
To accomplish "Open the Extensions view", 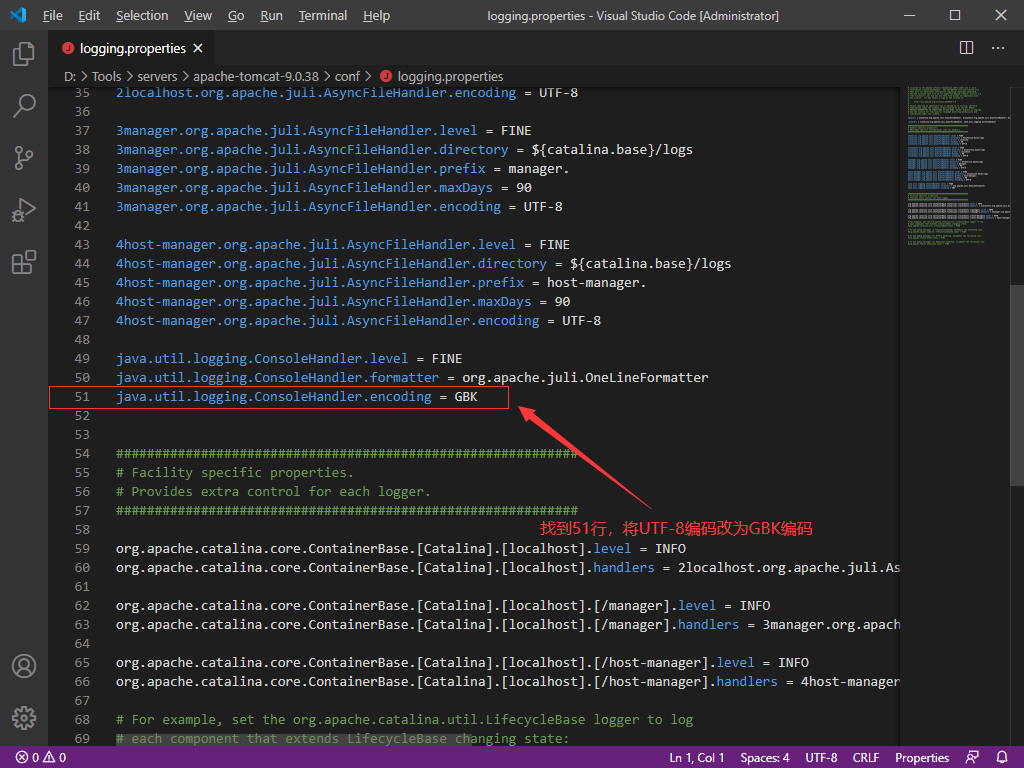I will 24,262.
